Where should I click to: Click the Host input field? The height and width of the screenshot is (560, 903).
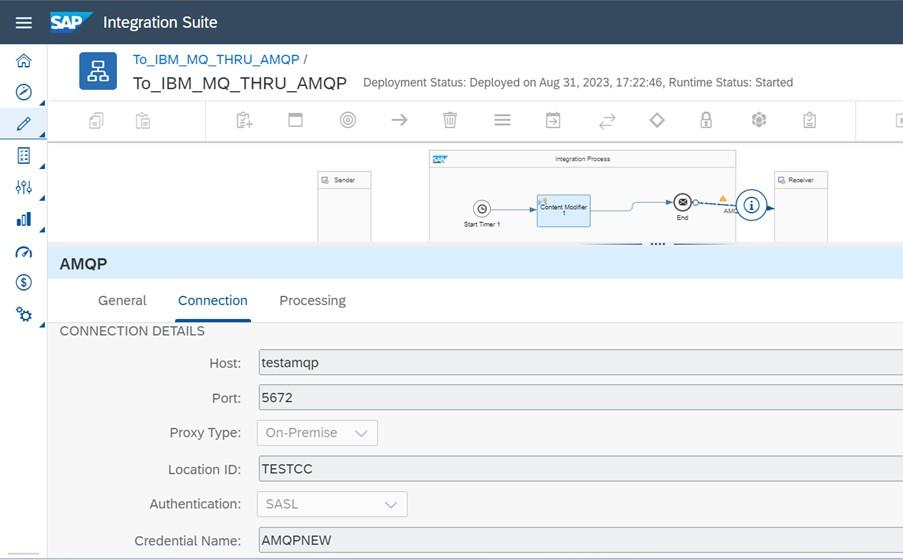(x=580, y=362)
